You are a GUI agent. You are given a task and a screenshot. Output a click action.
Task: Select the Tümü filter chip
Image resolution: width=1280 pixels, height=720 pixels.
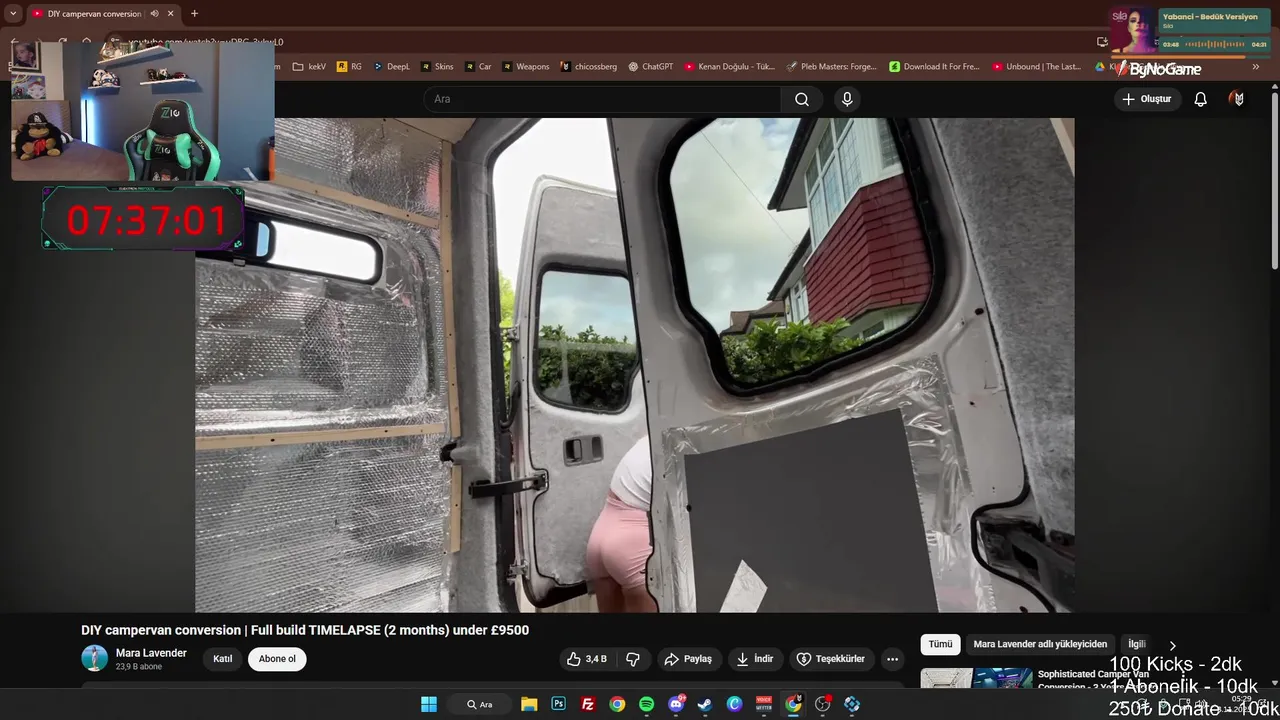pyautogui.click(x=940, y=644)
